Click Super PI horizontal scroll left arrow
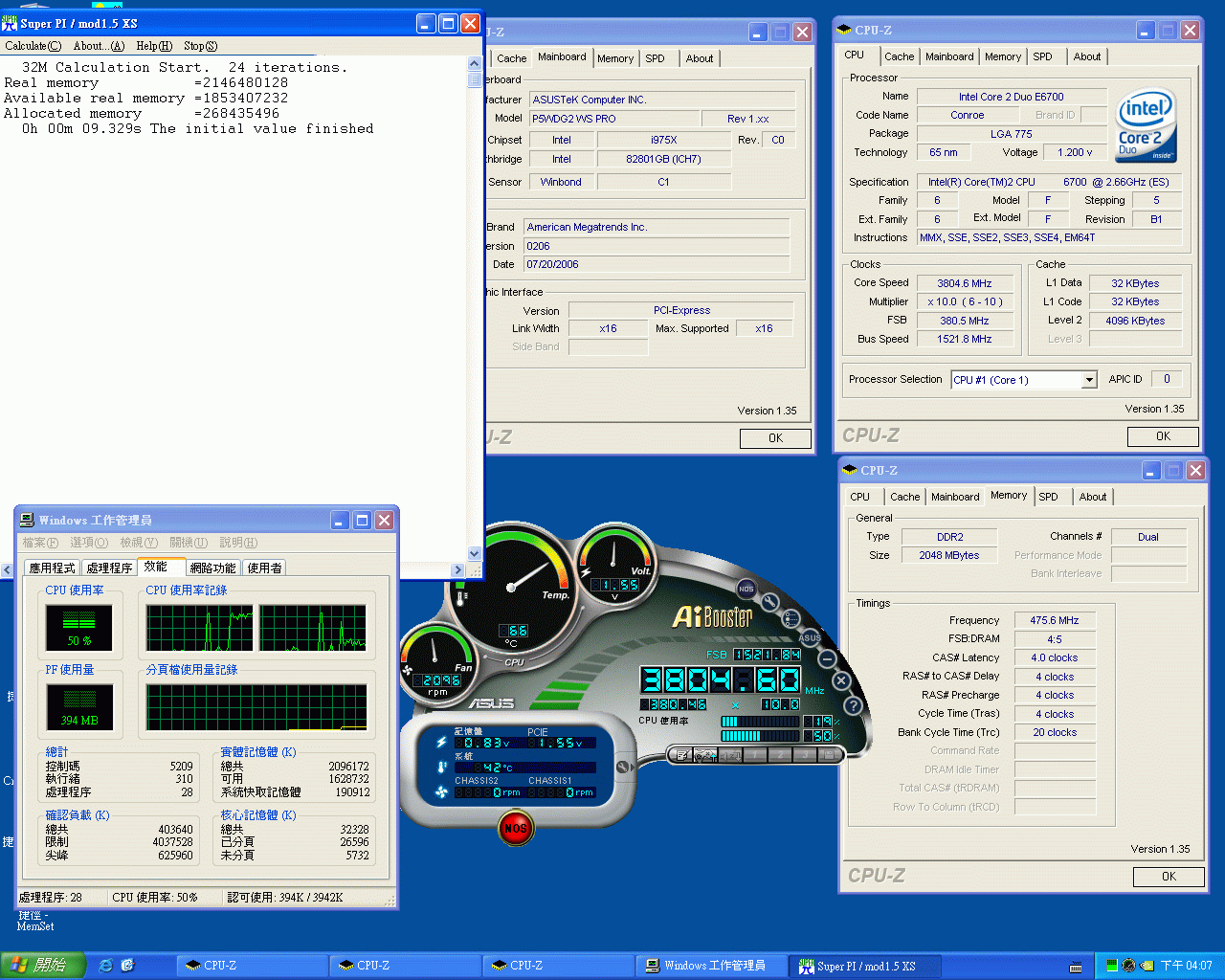 pos(8,569)
